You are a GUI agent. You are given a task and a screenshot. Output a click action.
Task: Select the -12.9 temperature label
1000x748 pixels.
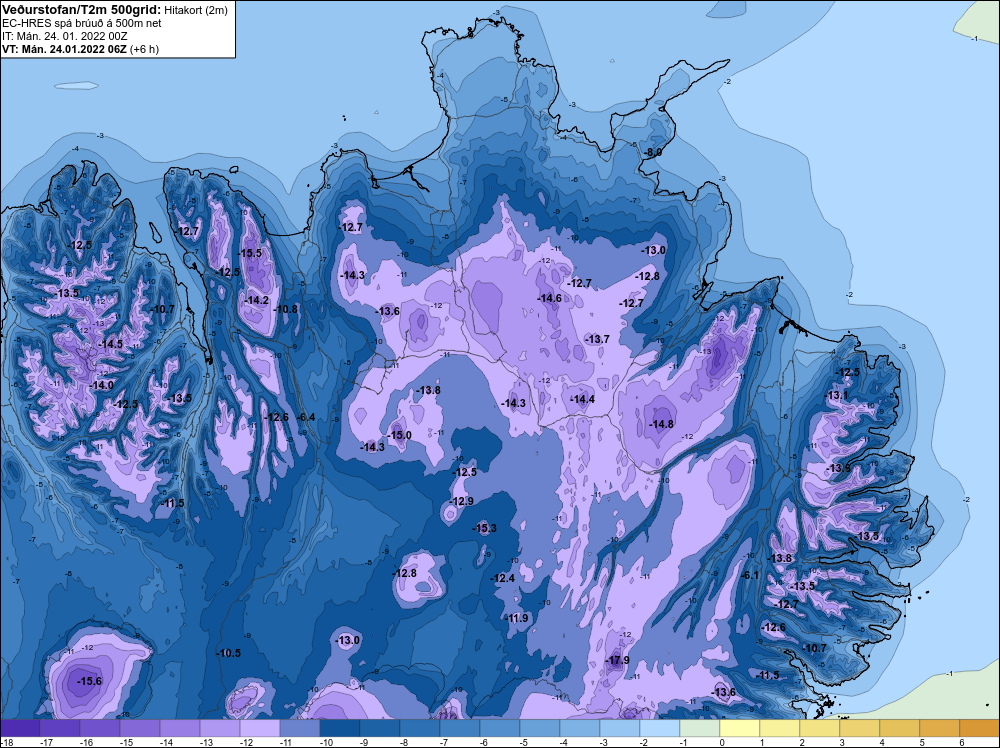(x=462, y=501)
